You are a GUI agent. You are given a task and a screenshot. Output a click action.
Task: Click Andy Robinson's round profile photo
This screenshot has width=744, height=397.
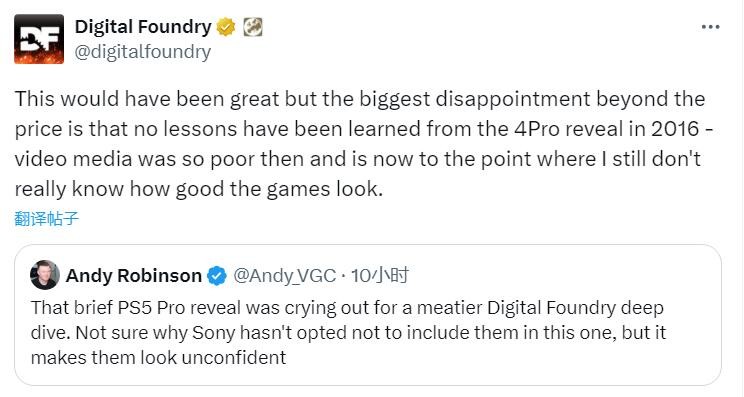[x=45, y=275]
